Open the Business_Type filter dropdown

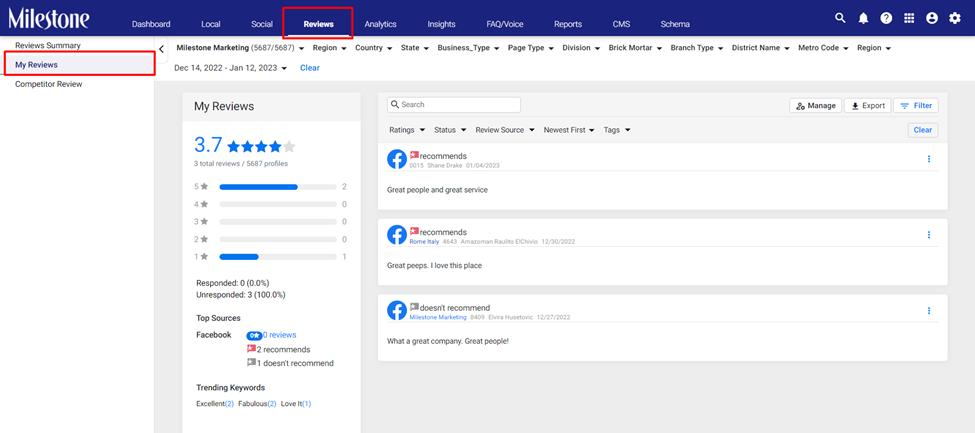[468, 48]
